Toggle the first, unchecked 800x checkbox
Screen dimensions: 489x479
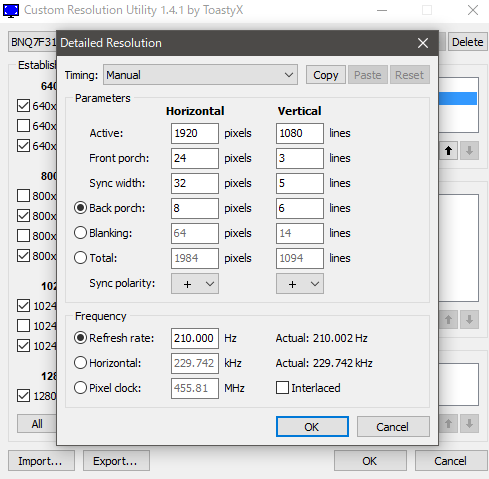(23, 196)
